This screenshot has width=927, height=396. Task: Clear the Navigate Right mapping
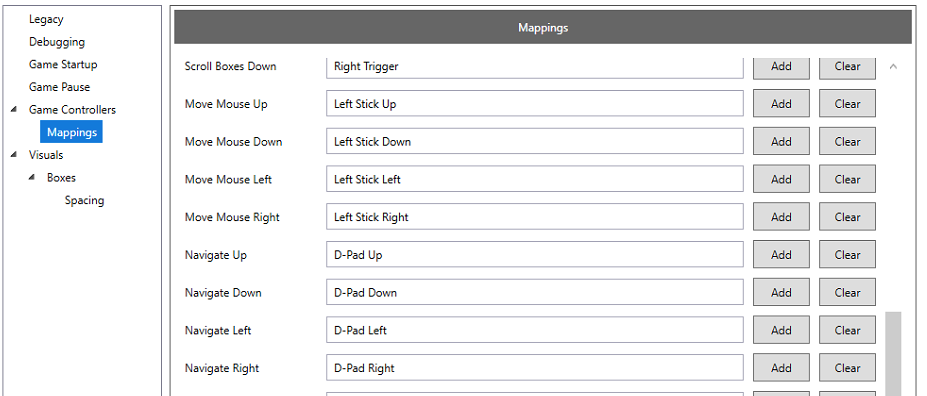coord(847,368)
